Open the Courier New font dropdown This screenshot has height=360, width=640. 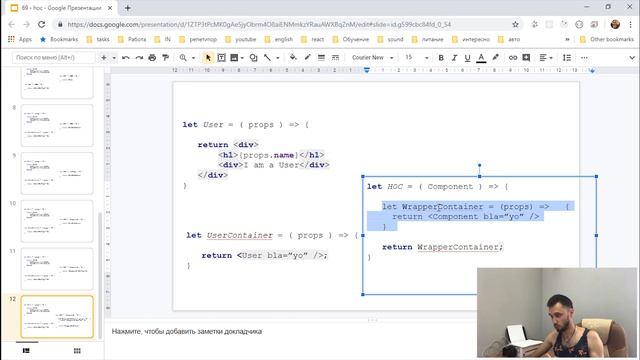click(x=372, y=58)
